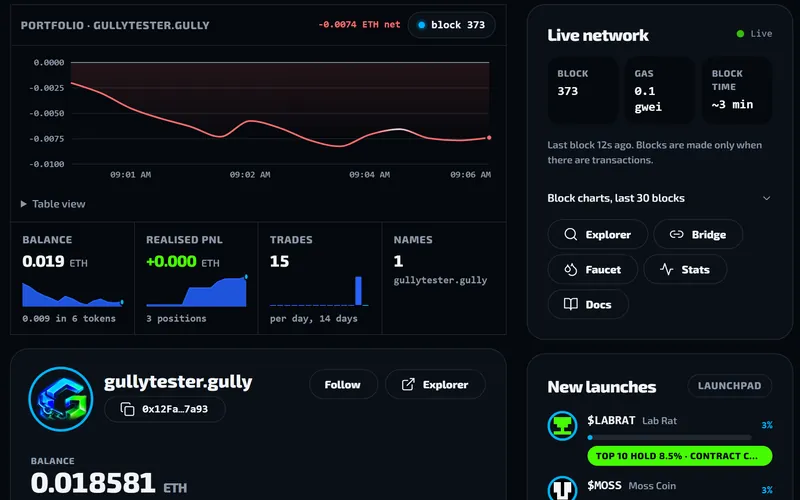Click the Live network heading
This screenshot has height=500, width=800.
click(x=598, y=35)
